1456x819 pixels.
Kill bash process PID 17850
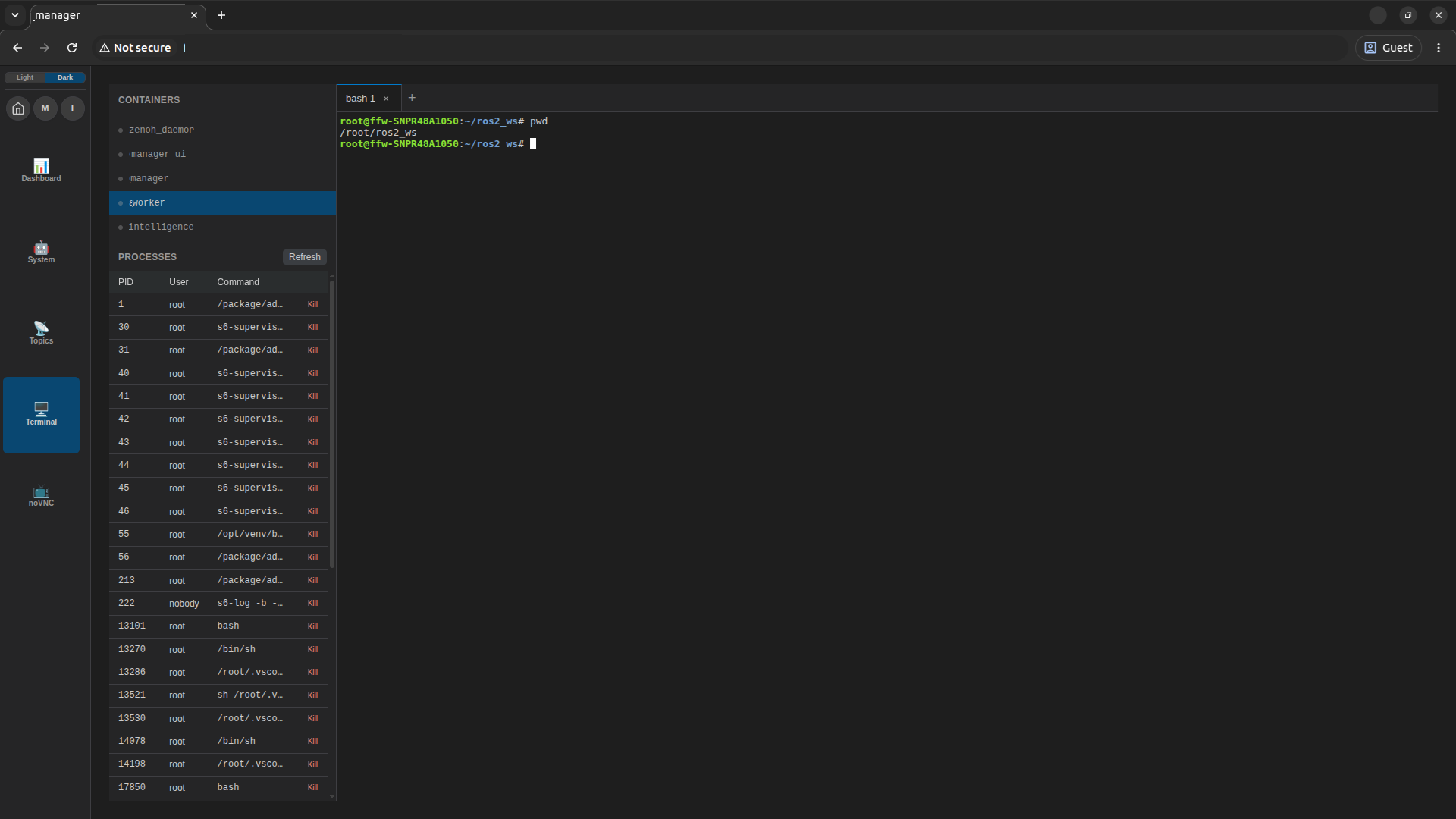click(312, 788)
